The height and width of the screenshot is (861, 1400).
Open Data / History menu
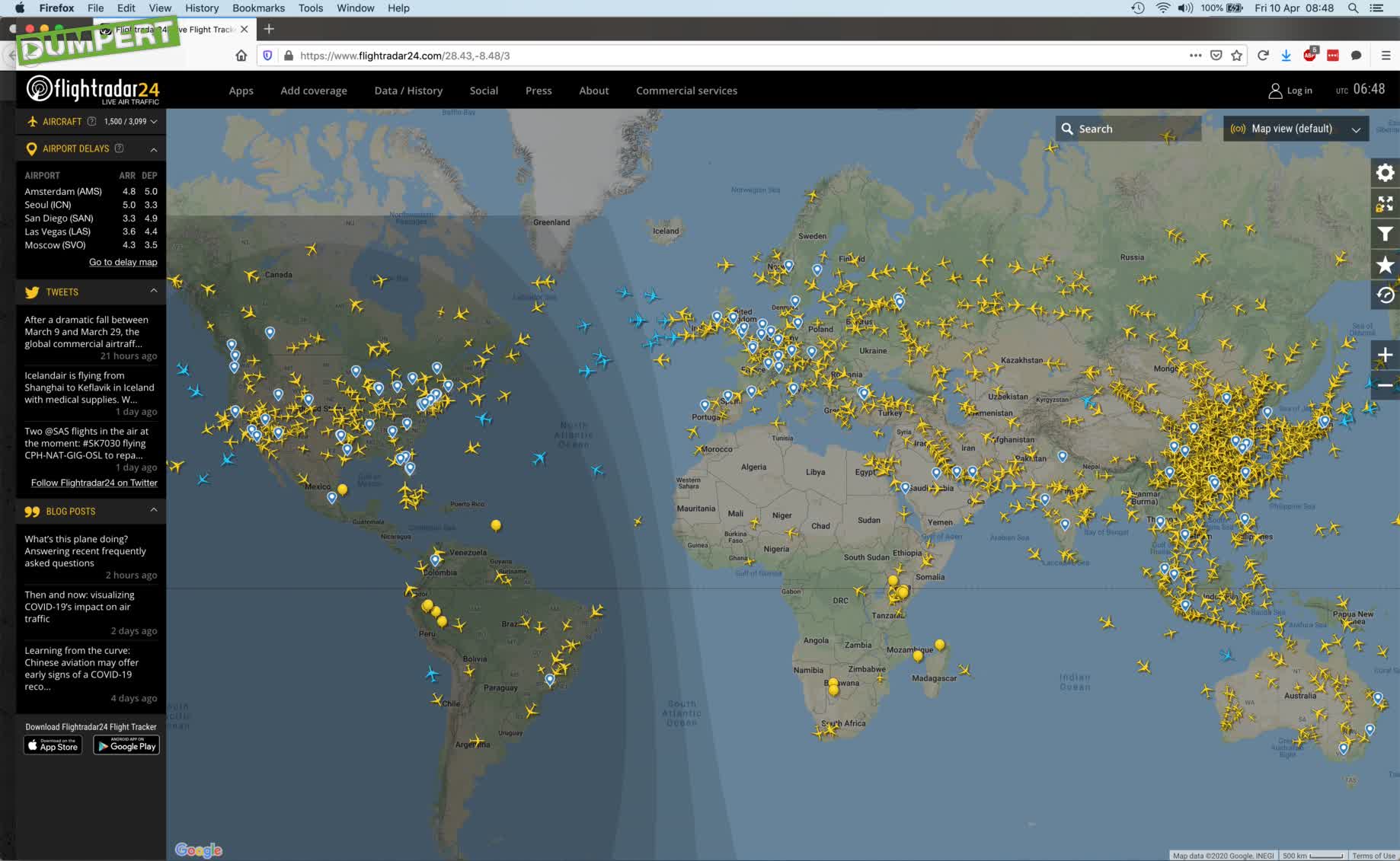click(408, 91)
